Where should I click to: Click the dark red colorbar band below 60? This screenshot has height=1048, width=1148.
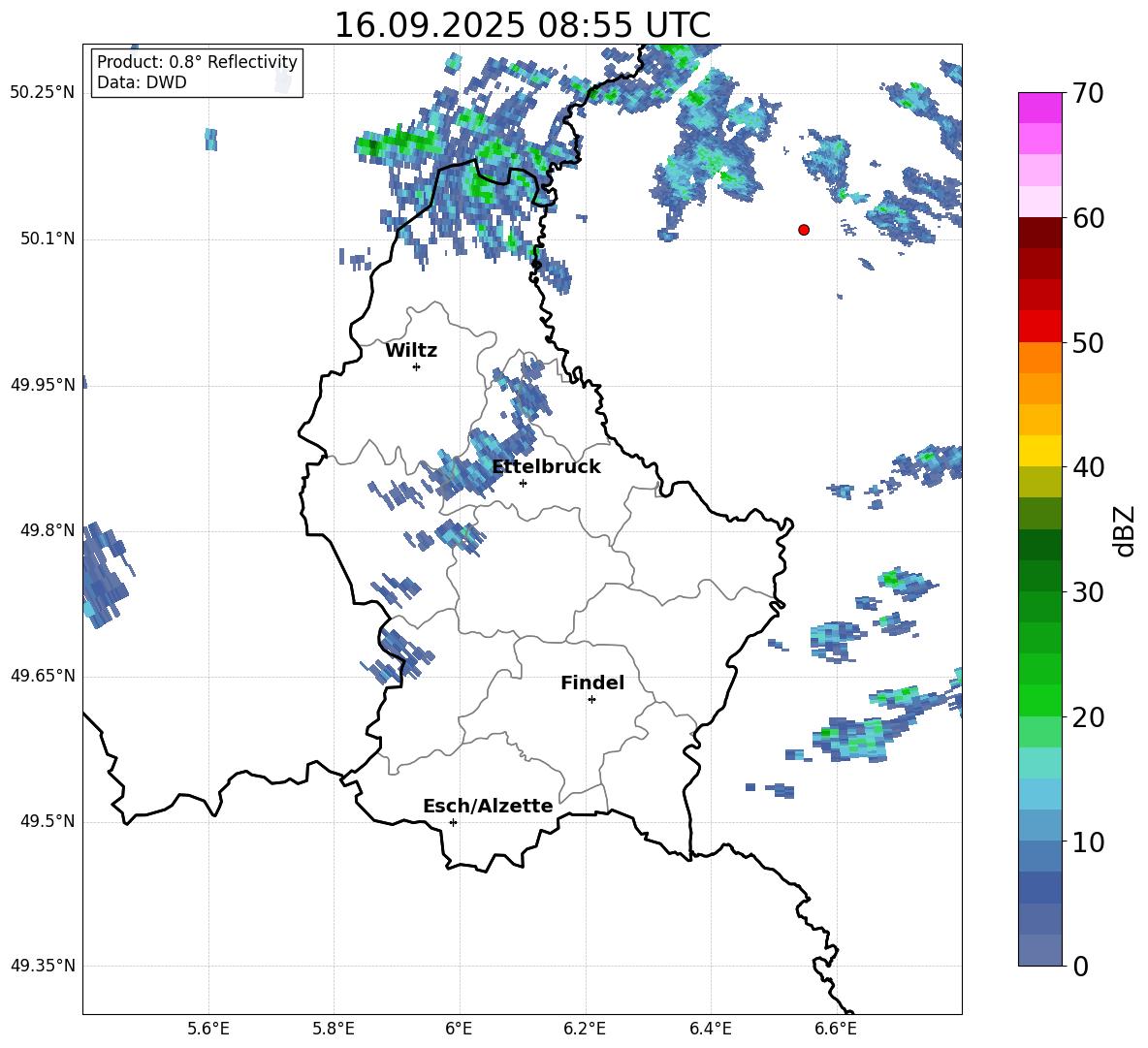[1039, 233]
